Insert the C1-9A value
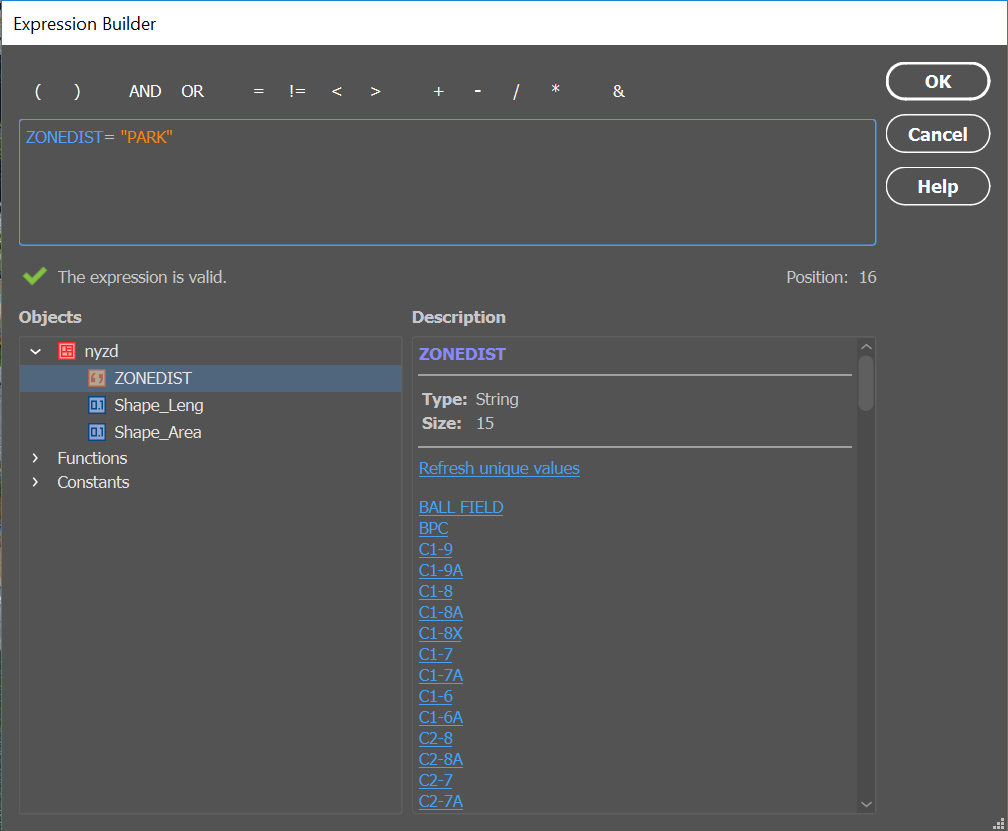The height and width of the screenshot is (831, 1008). (440, 571)
